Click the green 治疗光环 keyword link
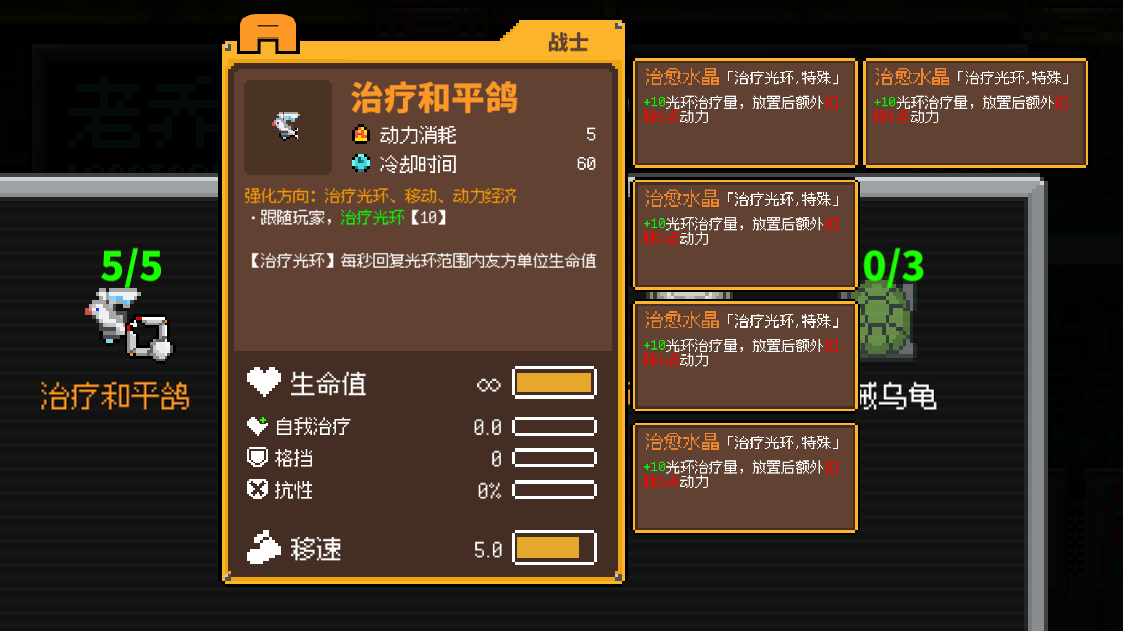The width and height of the screenshot is (1123, 631). coord(372,218)
